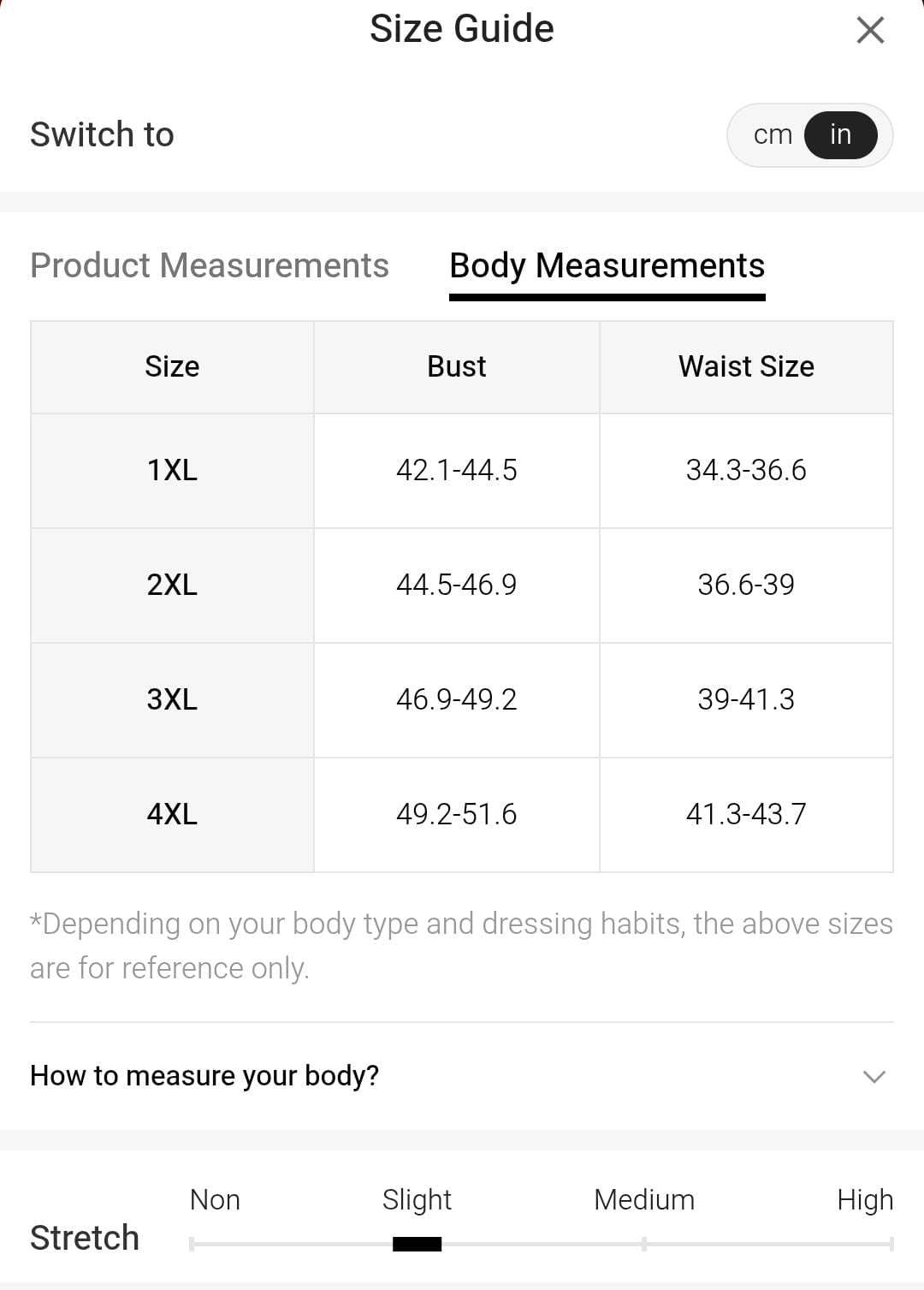
Task: Click the 1XL bust value 42.1-44.5
Action: (x=456, y=470)
